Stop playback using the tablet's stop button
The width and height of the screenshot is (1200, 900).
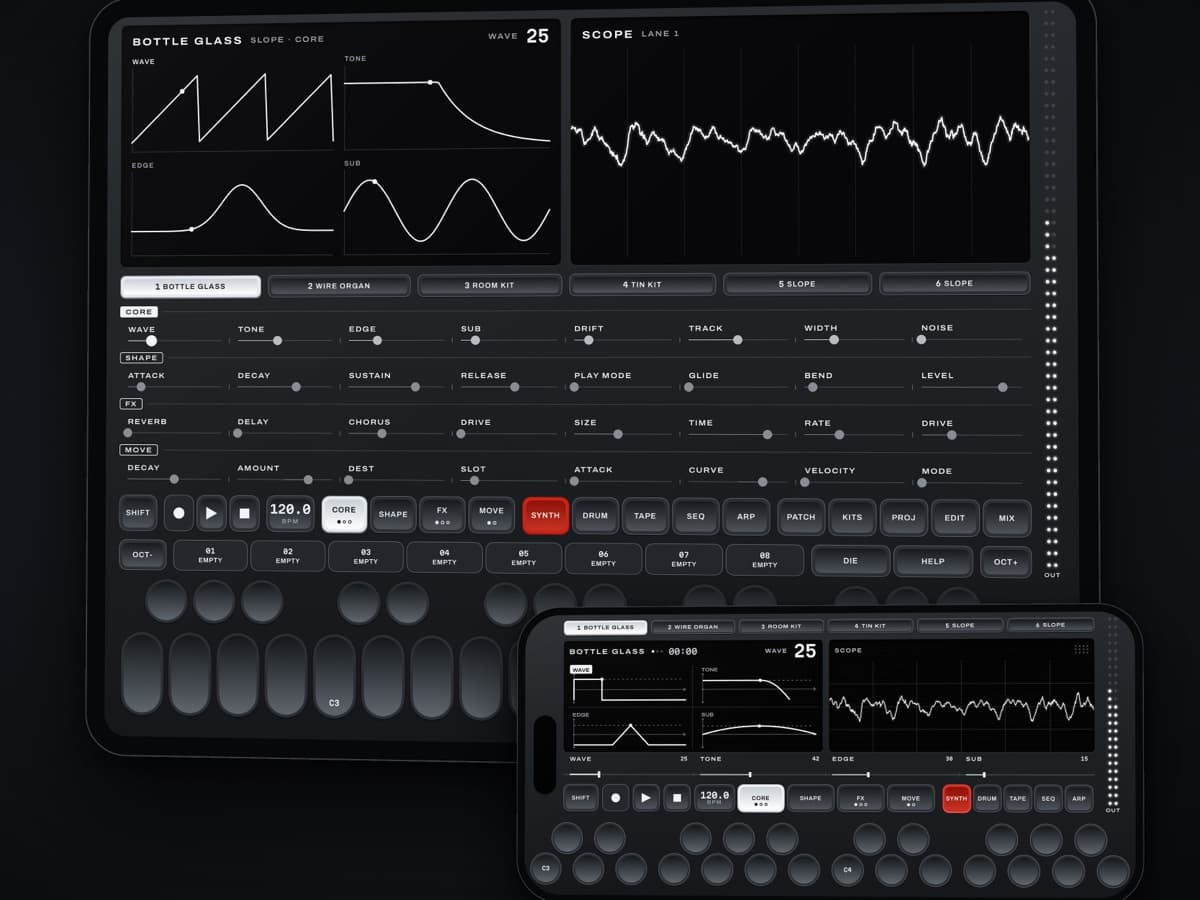pos(244,513)
